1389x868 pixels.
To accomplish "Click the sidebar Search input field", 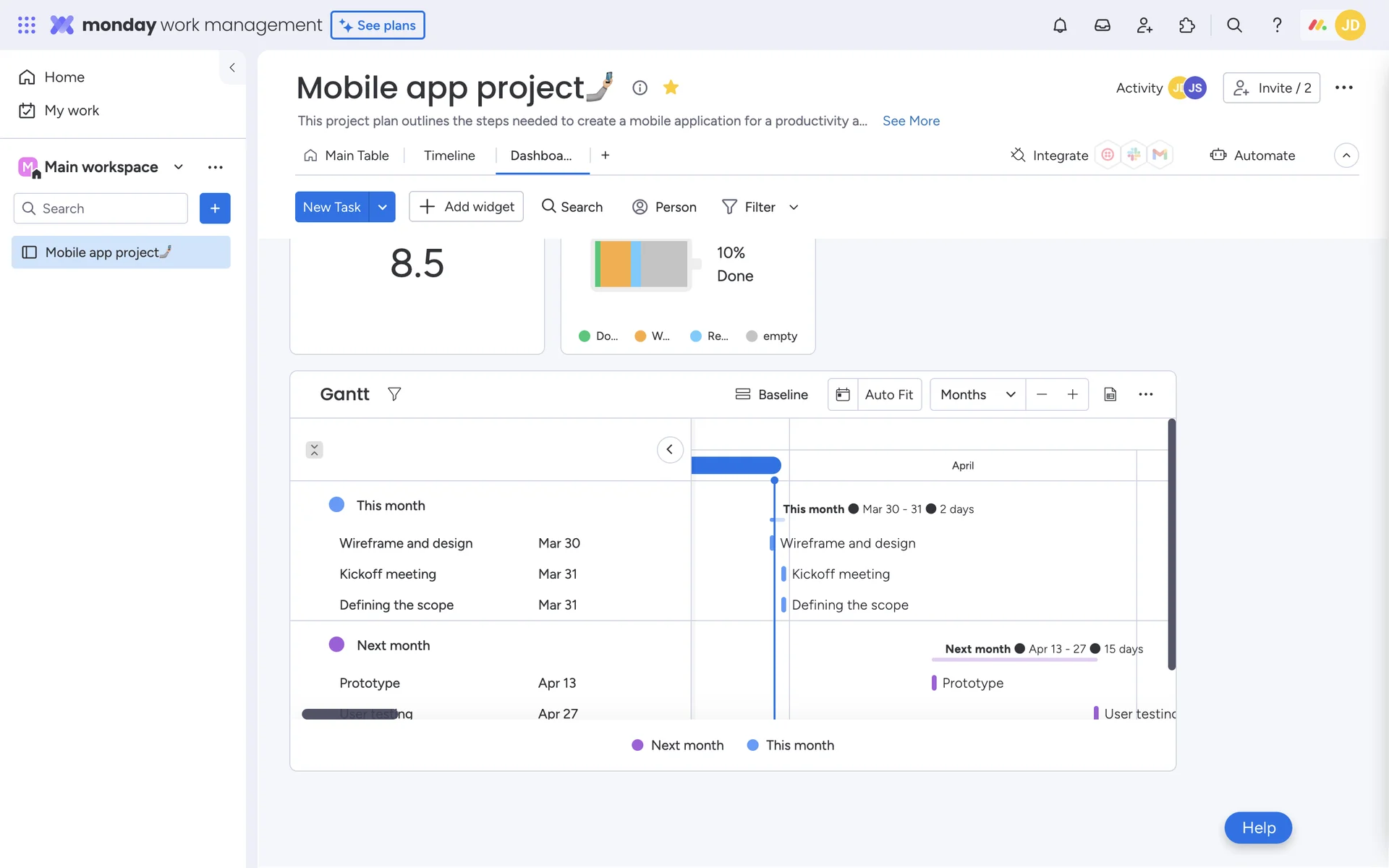I will [101, 208].
